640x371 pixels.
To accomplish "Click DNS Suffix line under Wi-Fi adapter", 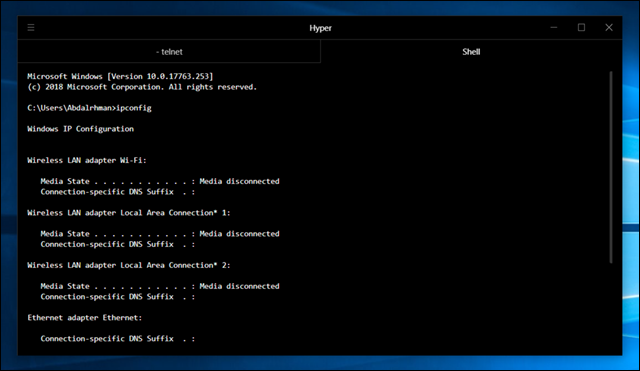I will tap(118, 192).
